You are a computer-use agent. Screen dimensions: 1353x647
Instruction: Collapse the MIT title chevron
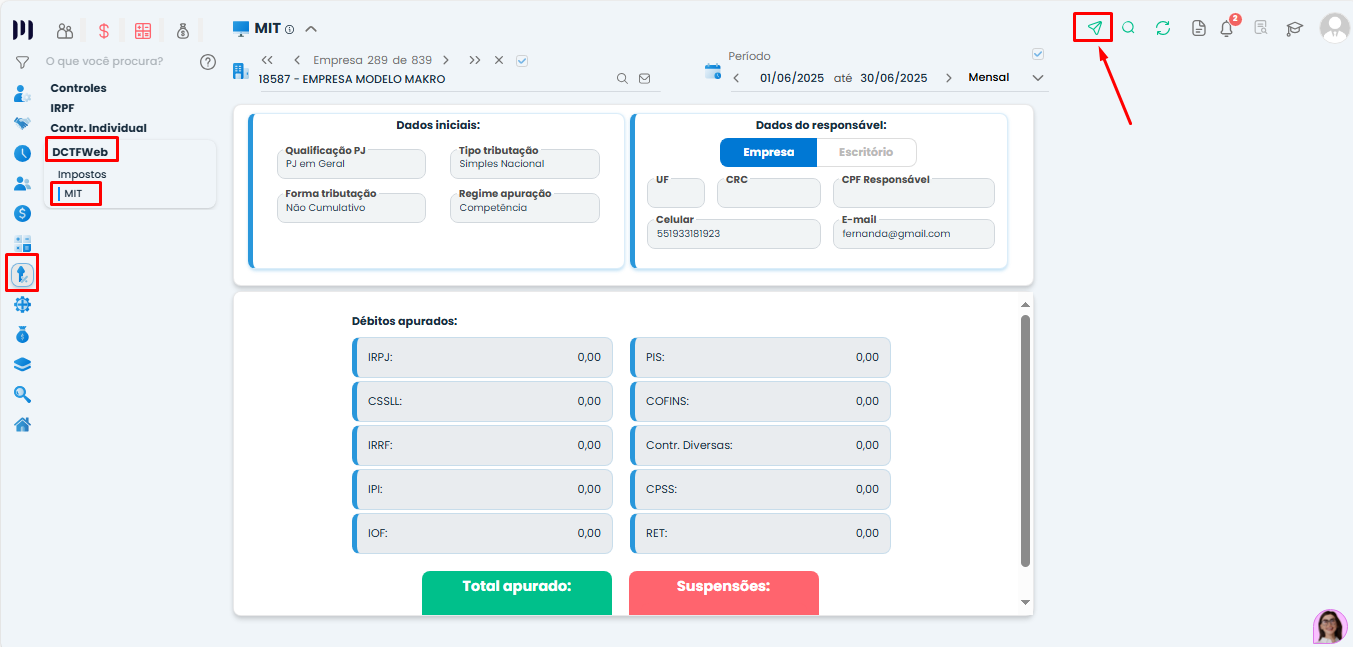(x=310, y=29)
